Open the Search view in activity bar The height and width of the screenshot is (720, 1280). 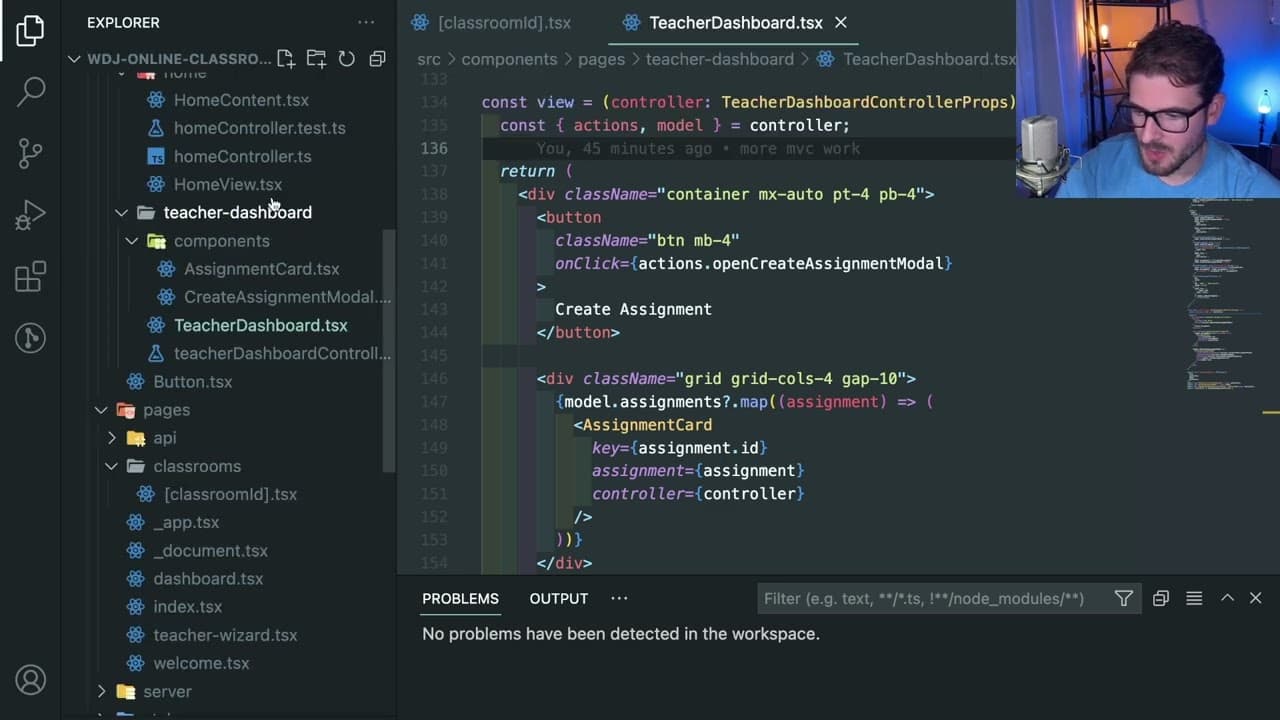[x=30, y=91]
